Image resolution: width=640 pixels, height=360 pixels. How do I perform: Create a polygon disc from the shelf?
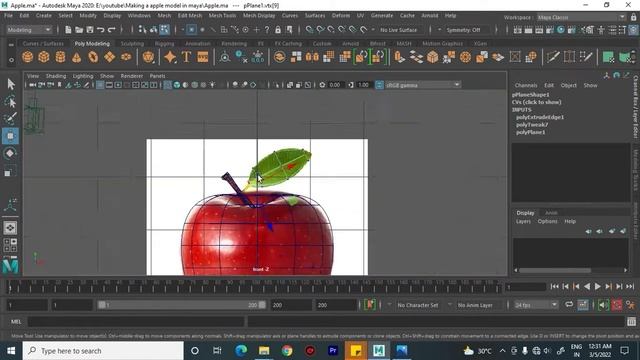(x=126, y=57)
